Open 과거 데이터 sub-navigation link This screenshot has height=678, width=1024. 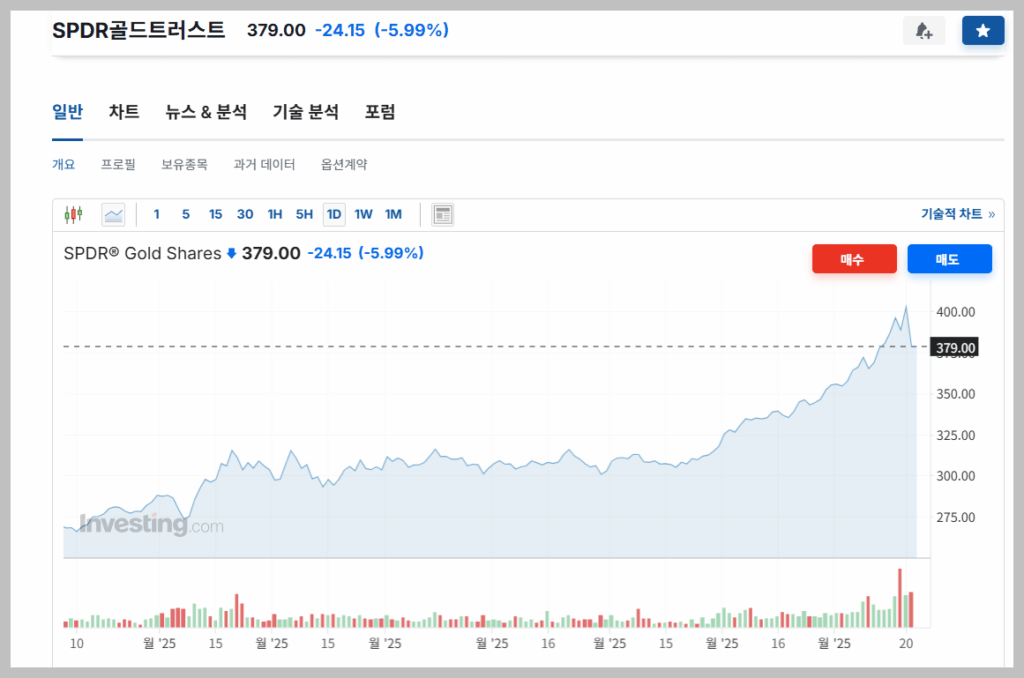pos(264,164)
